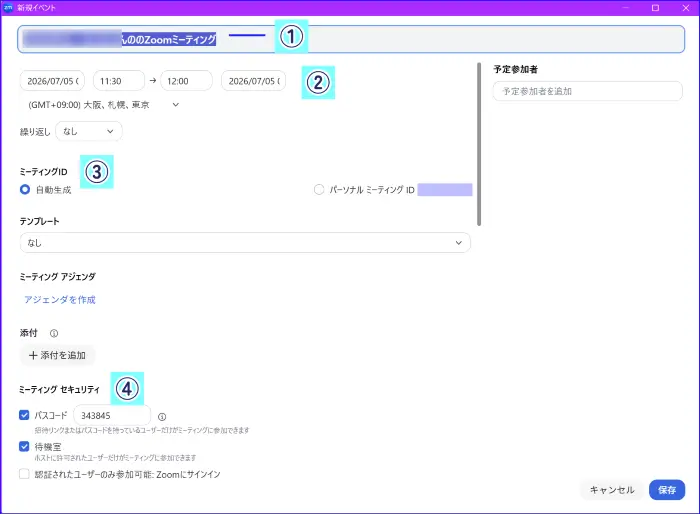Toggle the 待機室 checkbox
Image resolution: width=700 pixels, height=514 pixels.
coord(24,446)
